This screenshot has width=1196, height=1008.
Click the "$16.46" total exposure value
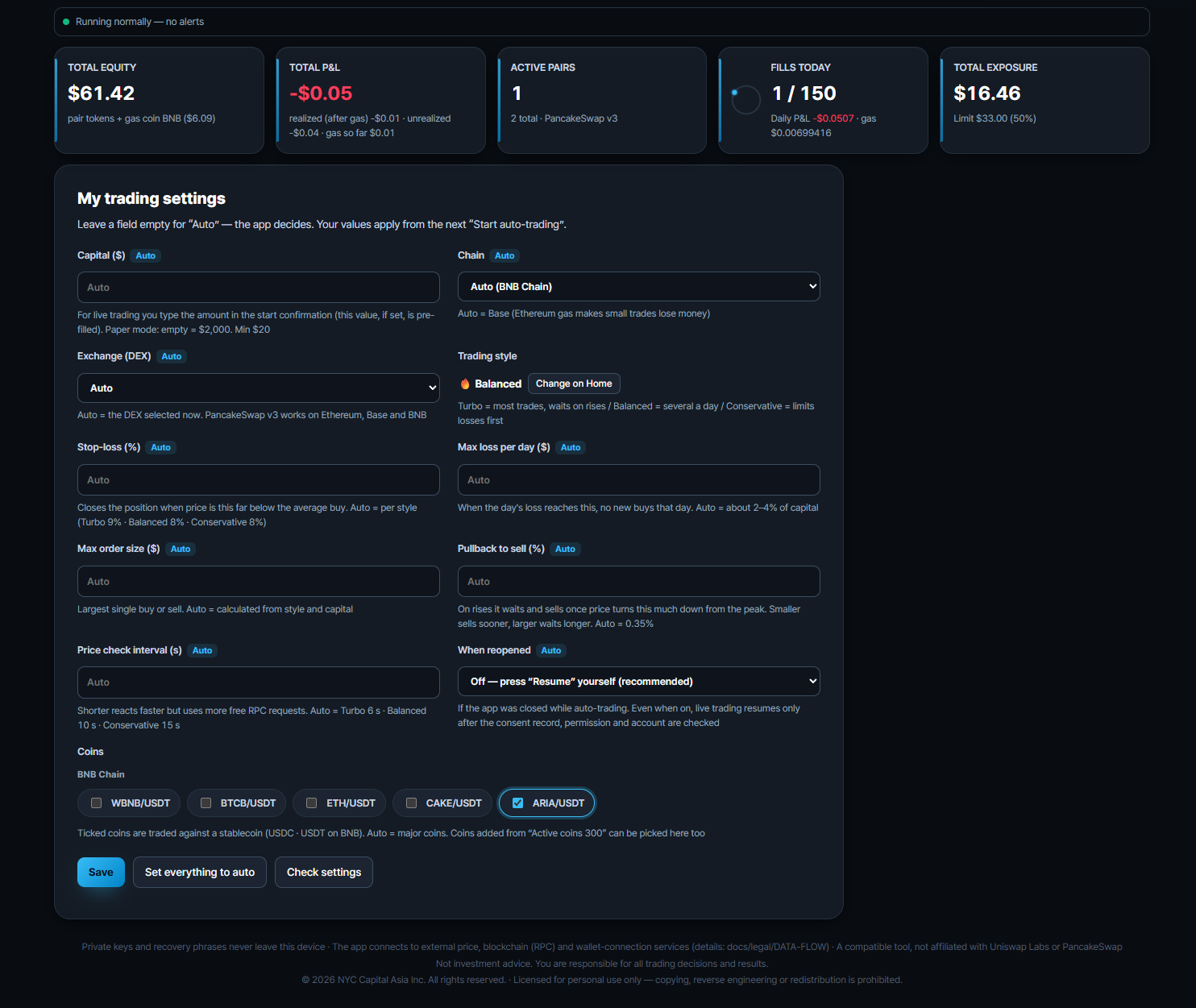point(987,93)
